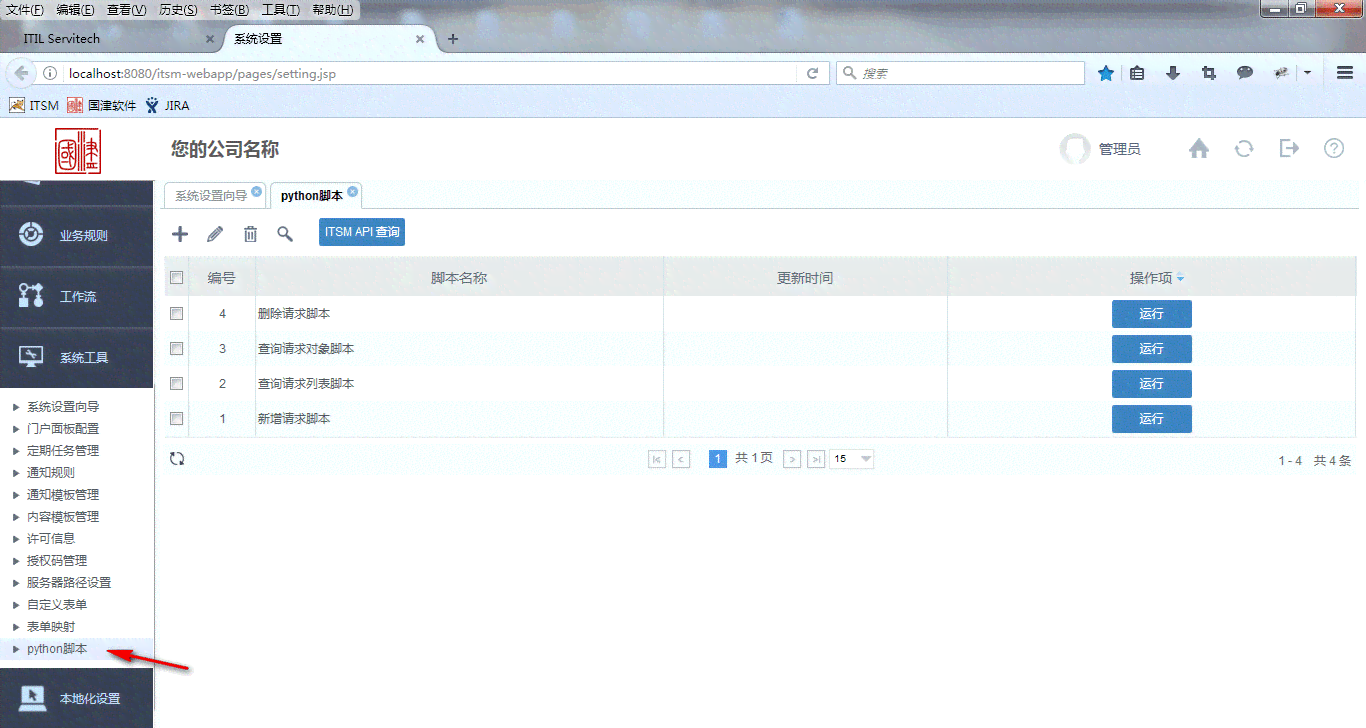
Task: Select python脚本 in the sidebar
Action: (x=57, y=649)
